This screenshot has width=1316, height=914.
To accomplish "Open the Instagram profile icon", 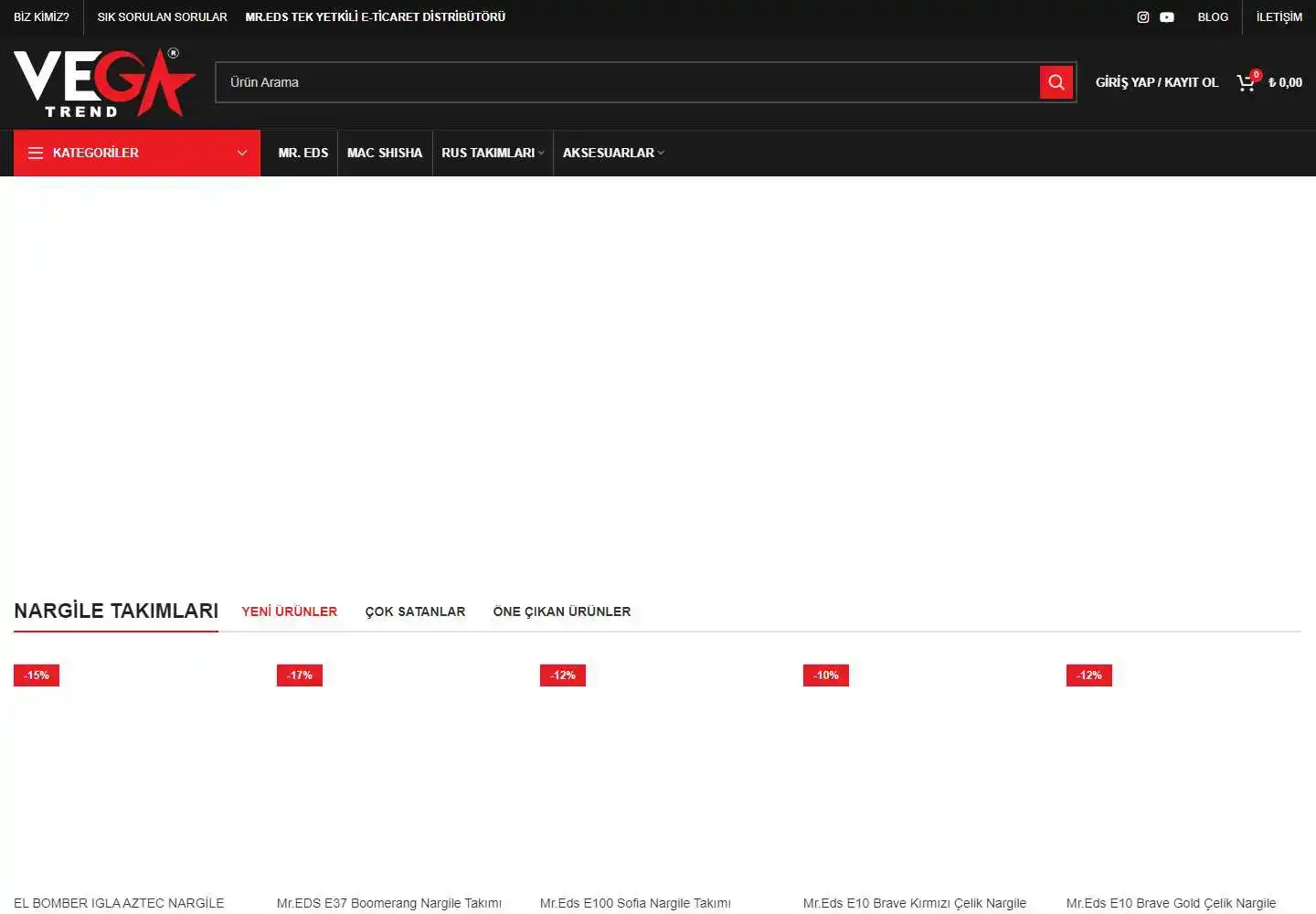I will [1142, 17].
